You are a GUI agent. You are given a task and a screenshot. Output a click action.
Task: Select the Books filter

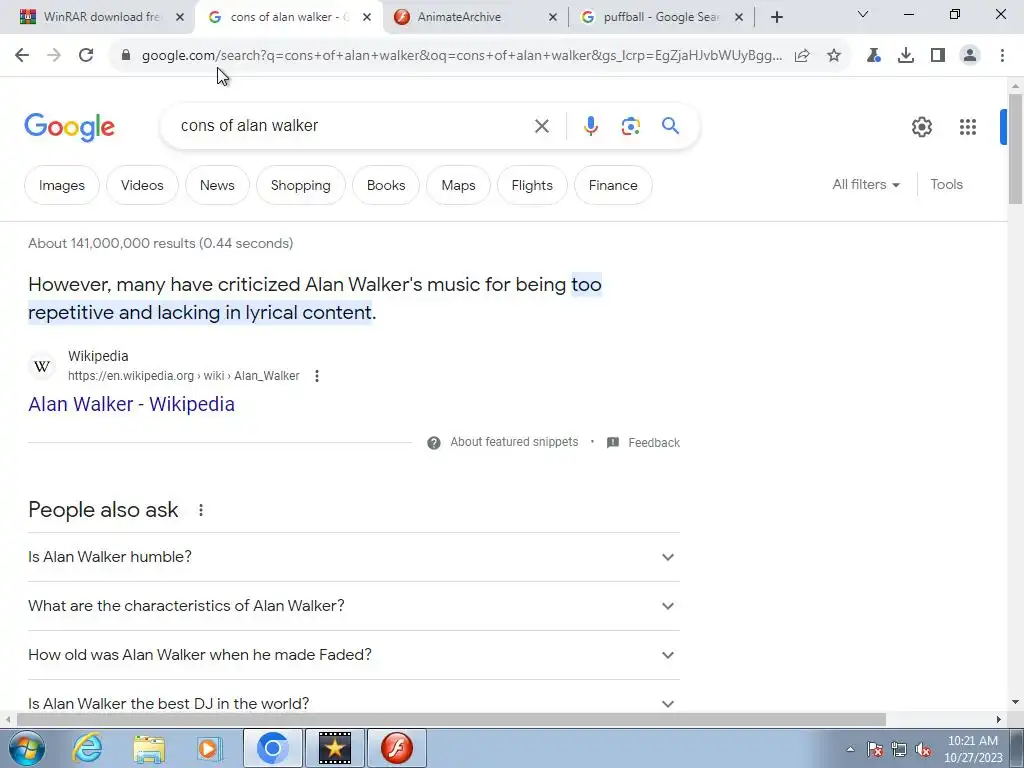386,185
